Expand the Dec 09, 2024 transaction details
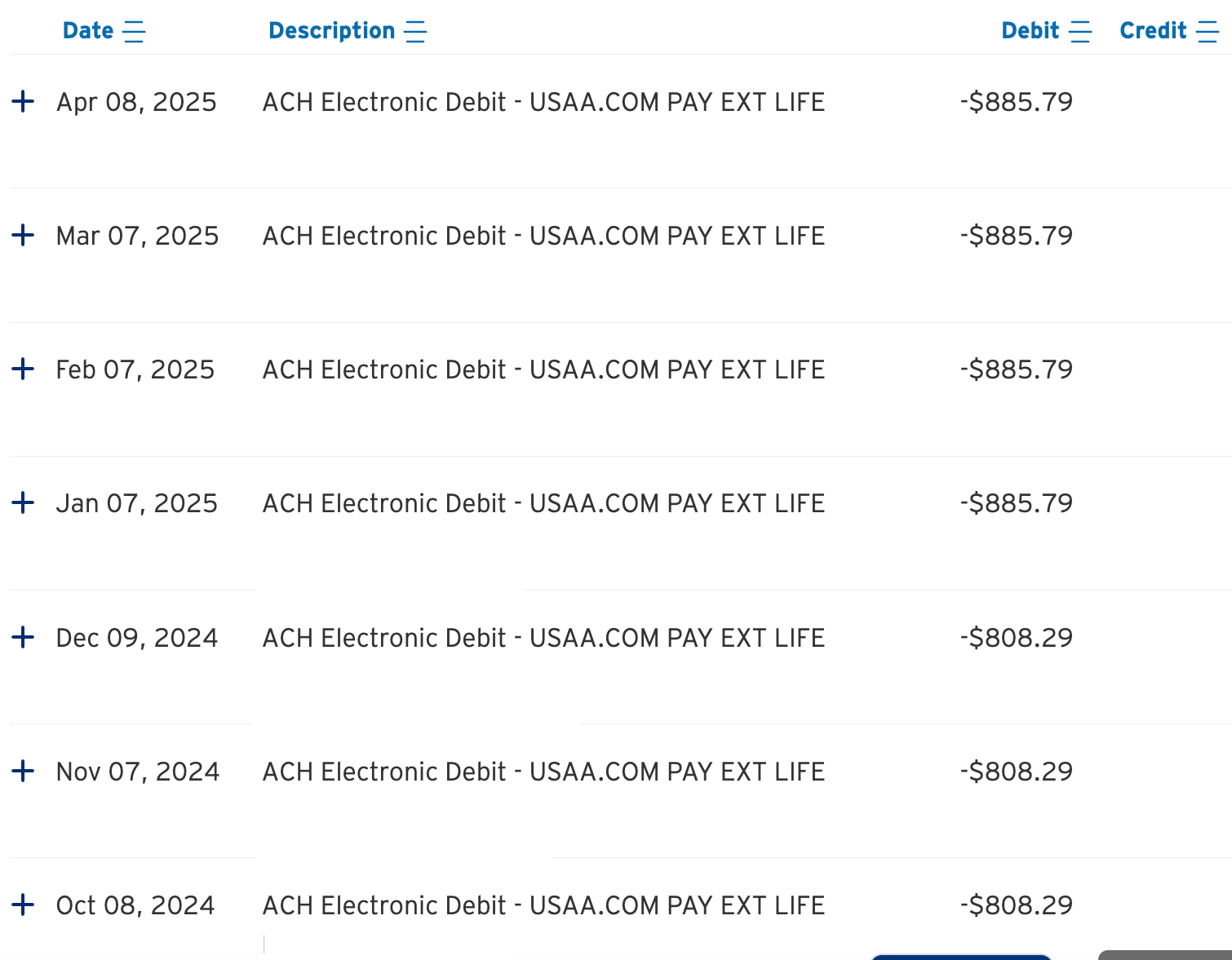Viewport: 1232px width, 960px height. point(23,637)
